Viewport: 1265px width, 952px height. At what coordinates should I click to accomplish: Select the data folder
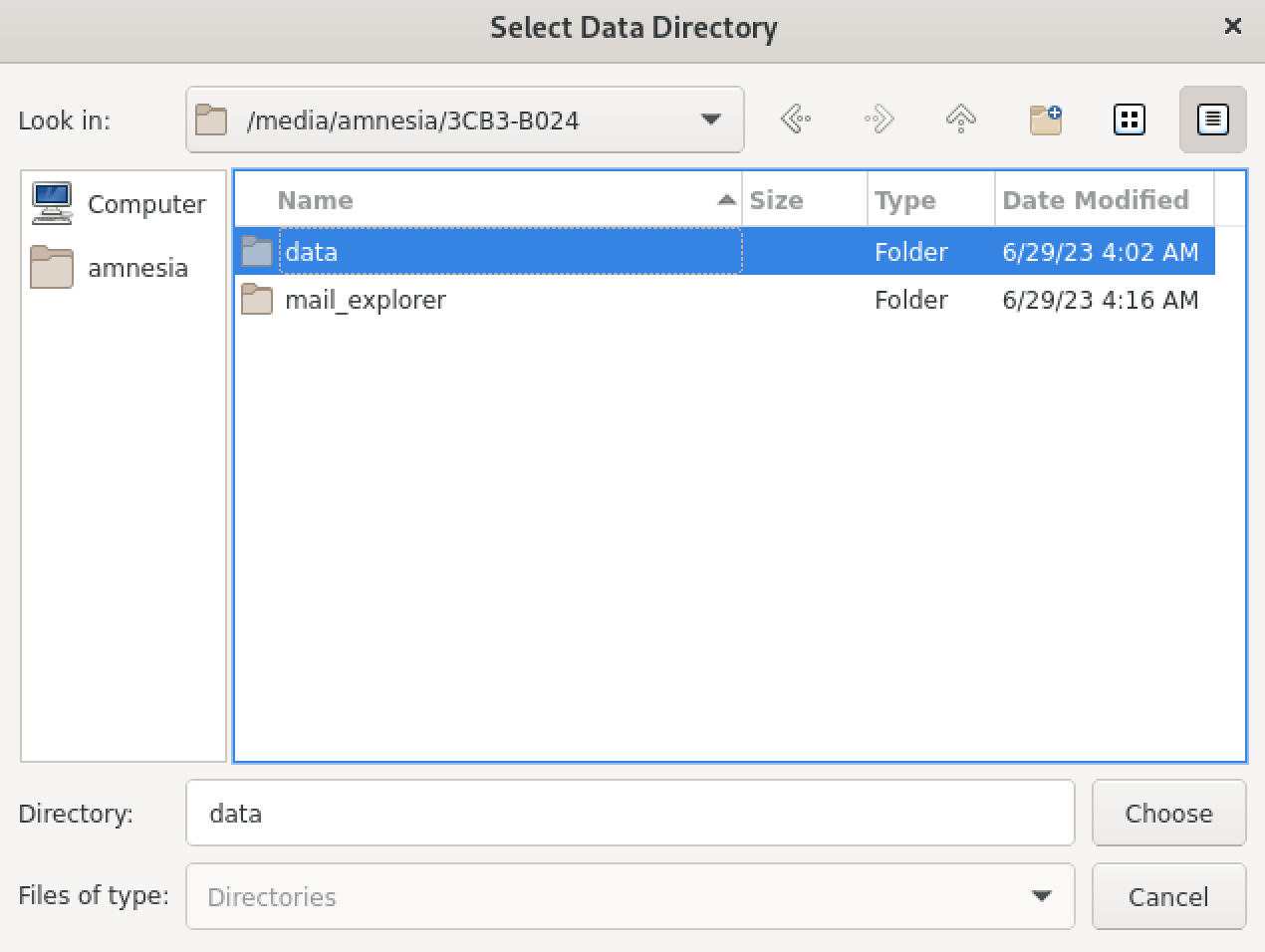tap(311, 252)
